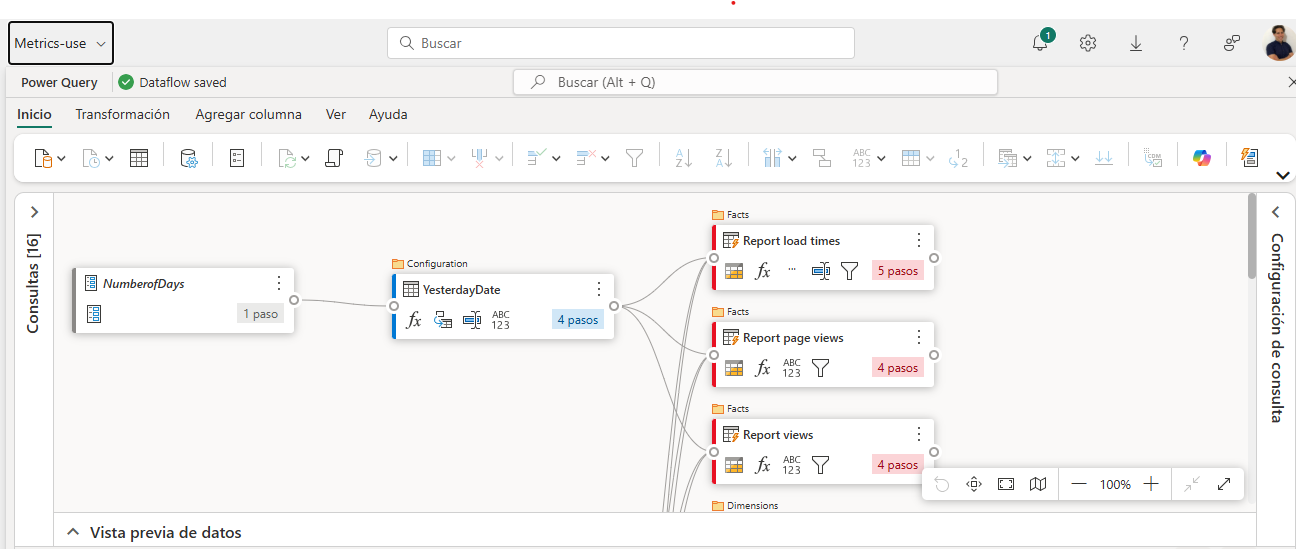Click the 4 pasos badge on YesterdayDate
The width and height of the screenshot is (1296, 549).
[x=577, y=320]
